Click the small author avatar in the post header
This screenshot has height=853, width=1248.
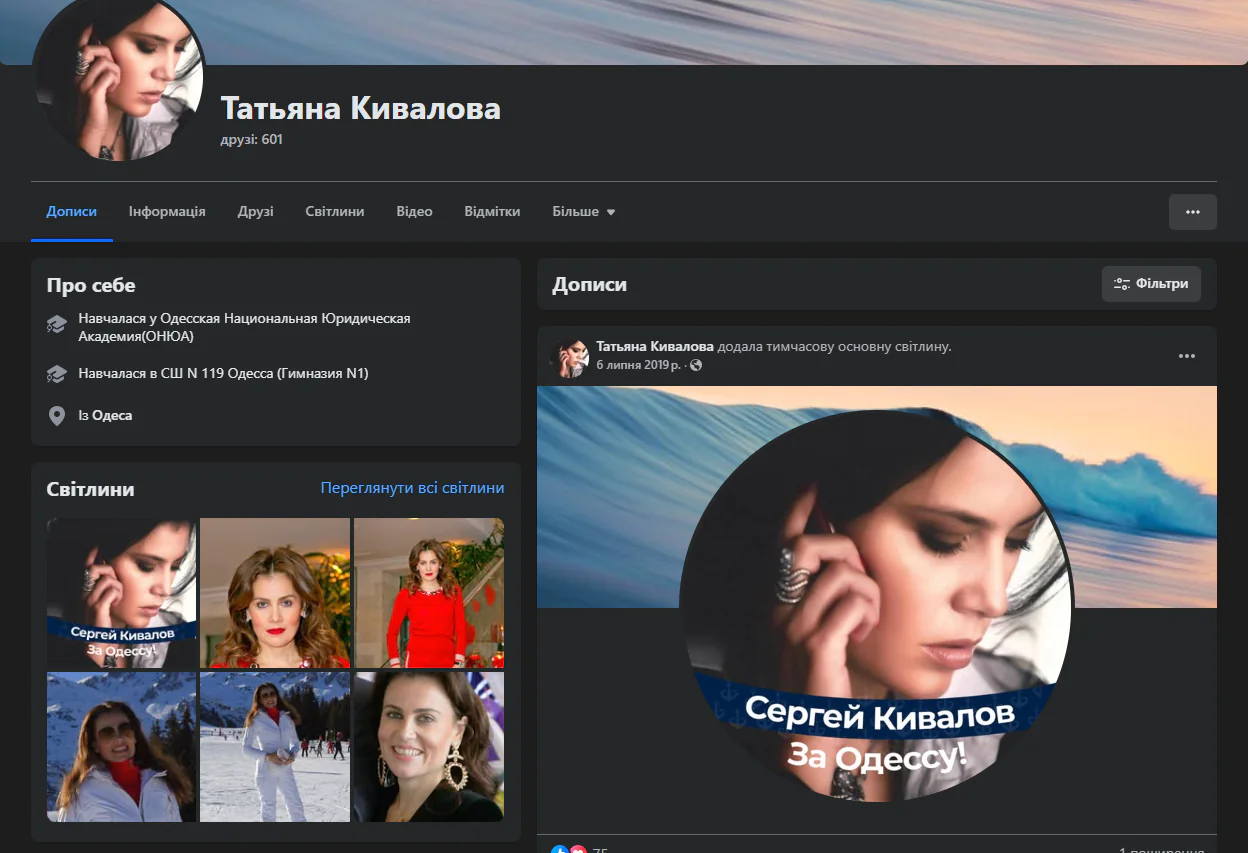pos(570,357)
